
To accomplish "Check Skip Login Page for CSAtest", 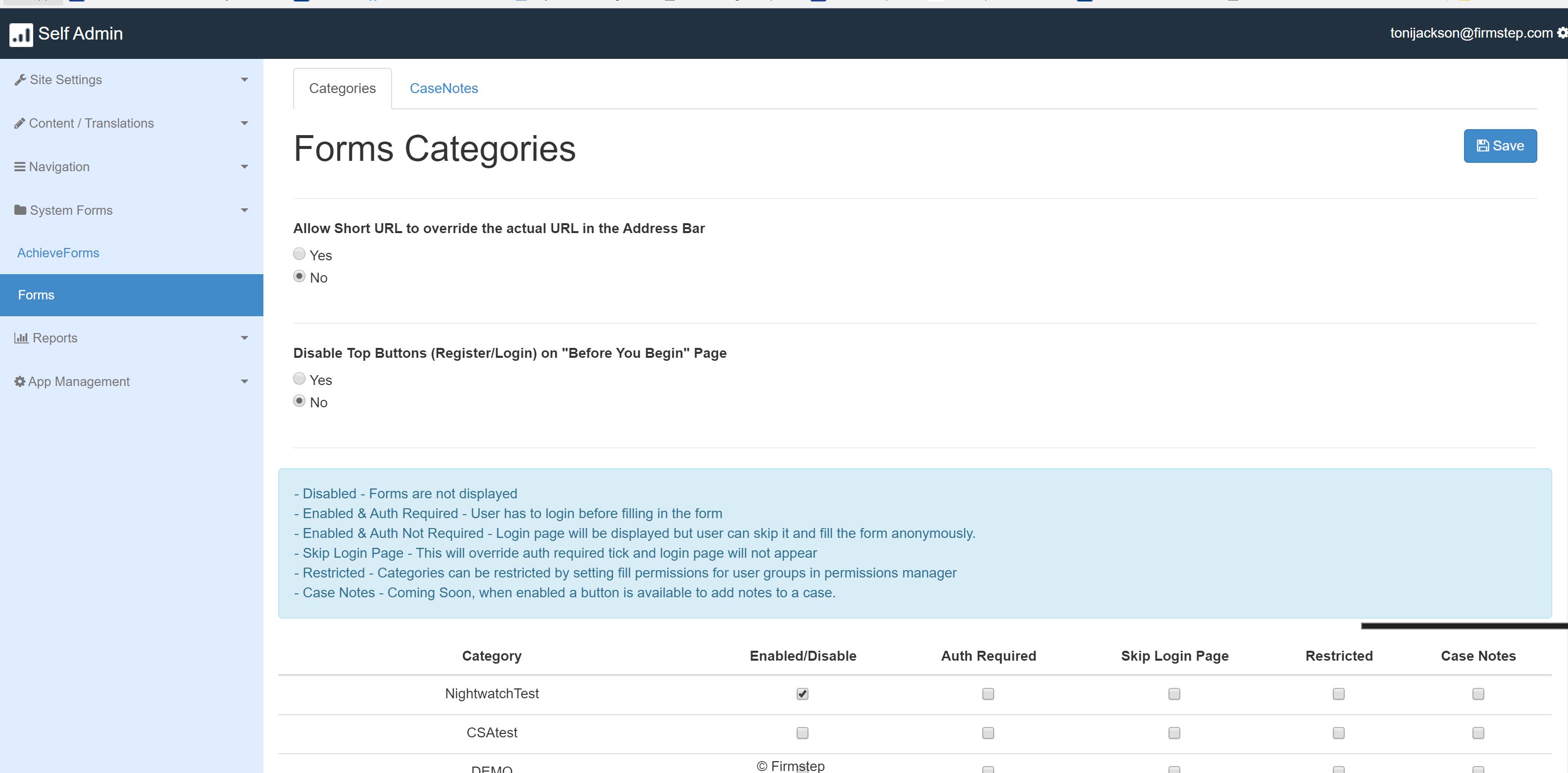I will [1174, 733].
